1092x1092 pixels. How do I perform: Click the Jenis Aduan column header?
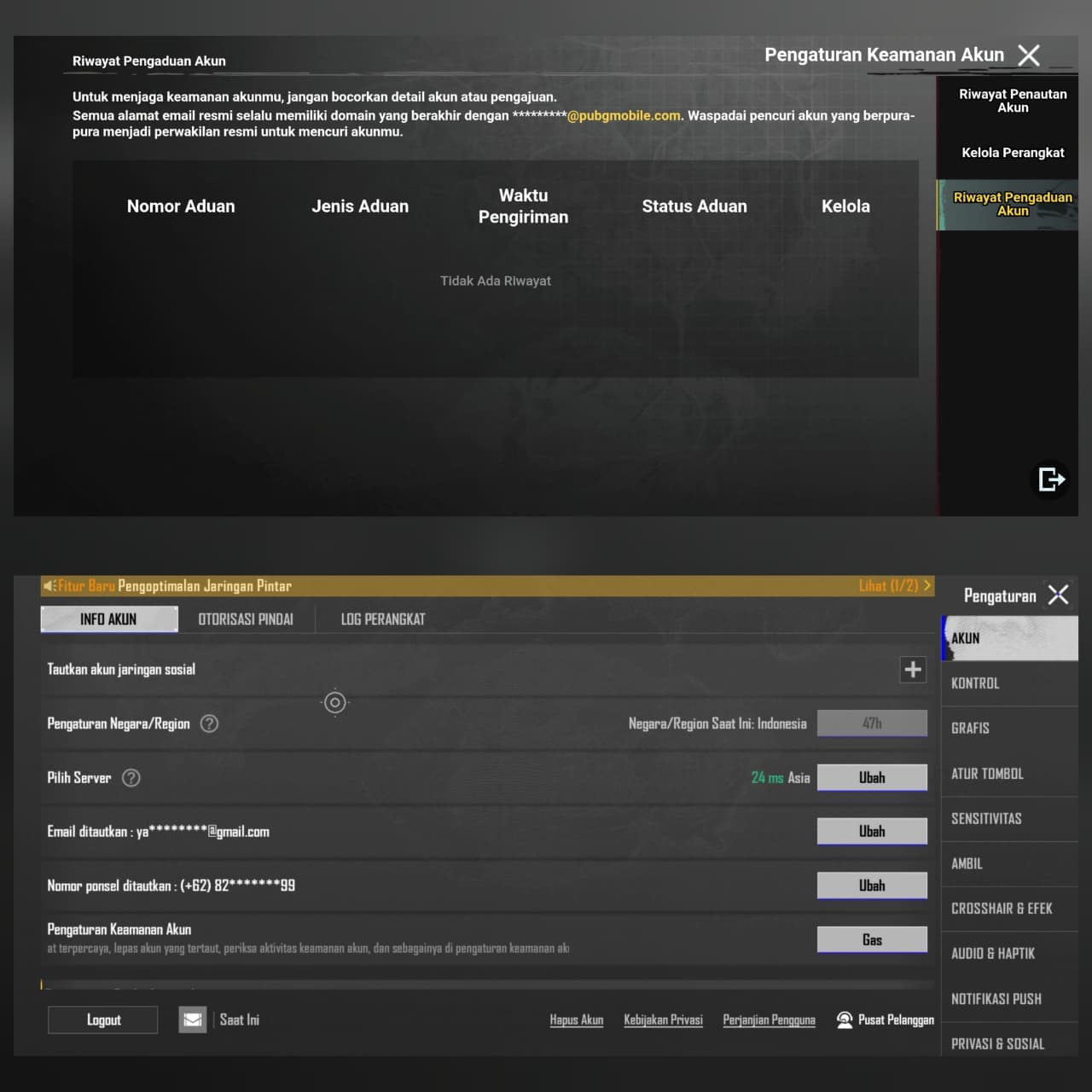click(360, 206)
